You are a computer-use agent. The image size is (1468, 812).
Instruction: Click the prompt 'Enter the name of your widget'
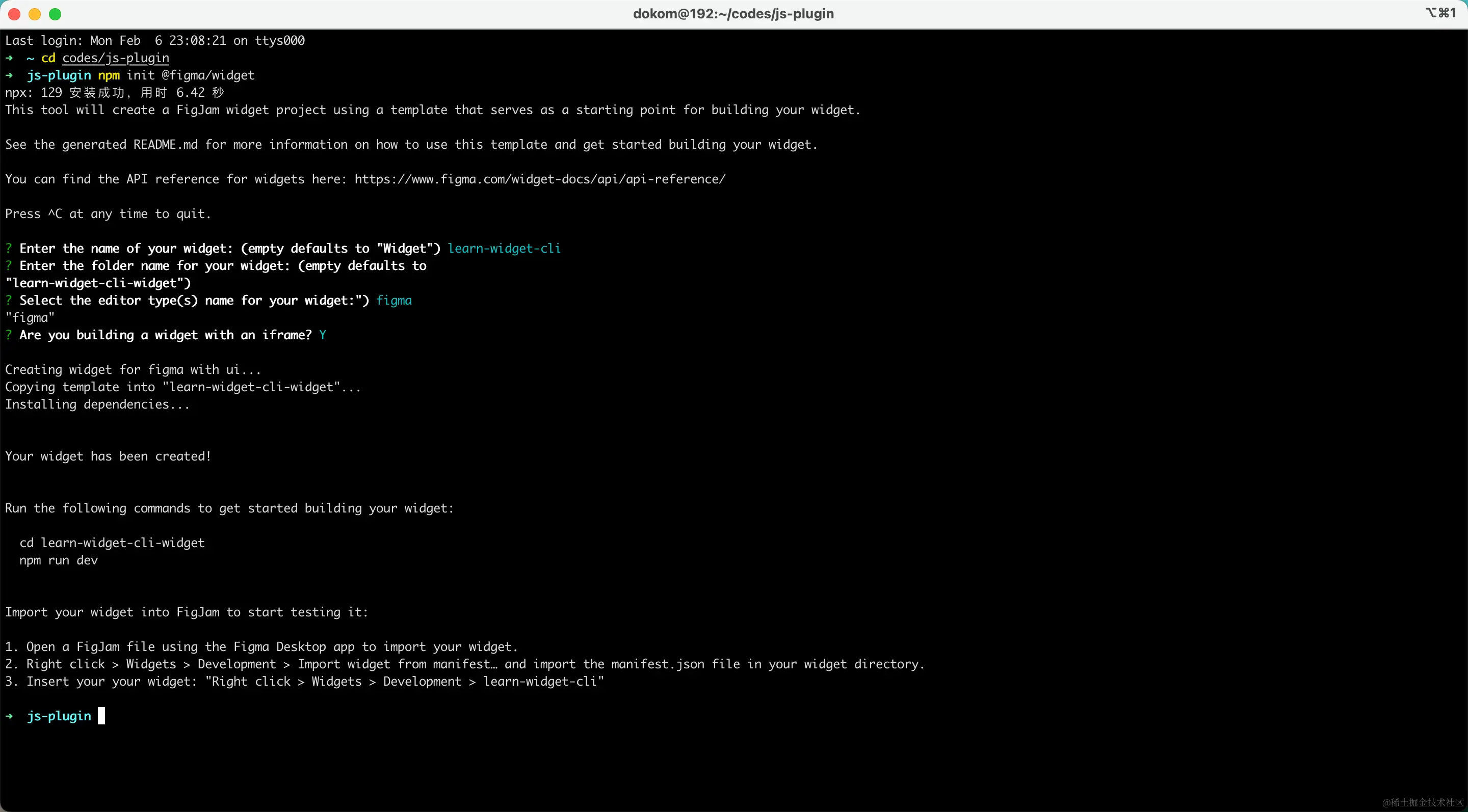tap(230, 248)
